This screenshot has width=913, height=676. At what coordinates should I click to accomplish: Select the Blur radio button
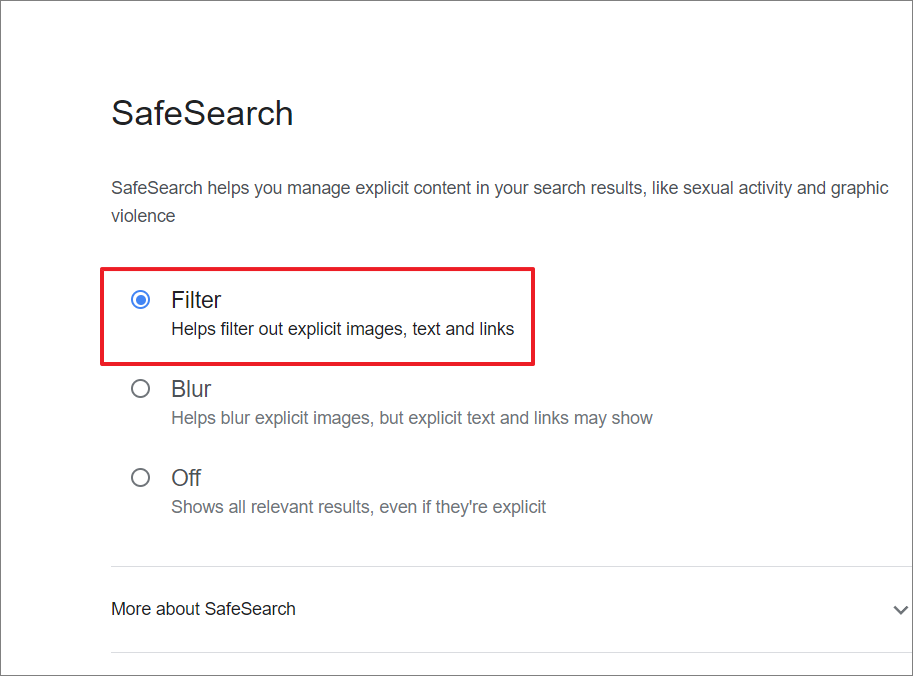pyautogui.click(x=141, y=389)
